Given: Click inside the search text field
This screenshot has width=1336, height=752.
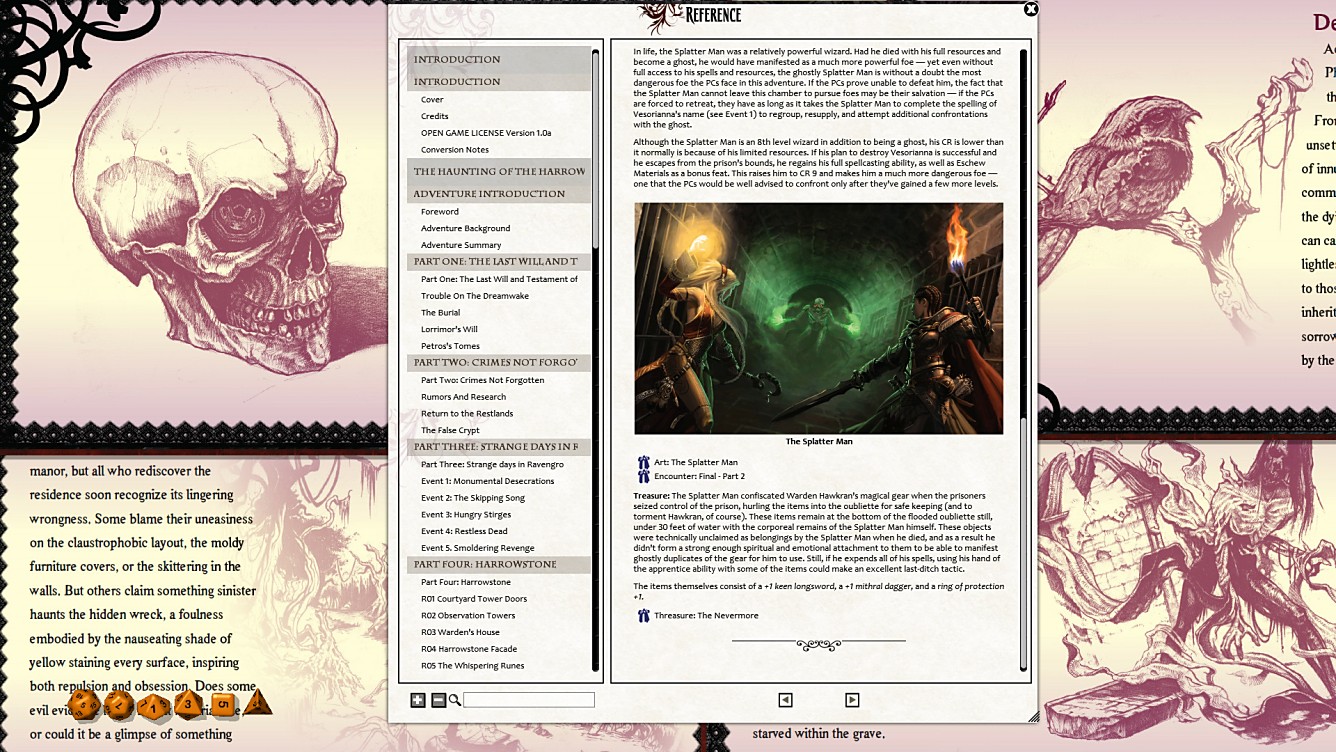Looking at the screenshot, I should coord(528,700).
